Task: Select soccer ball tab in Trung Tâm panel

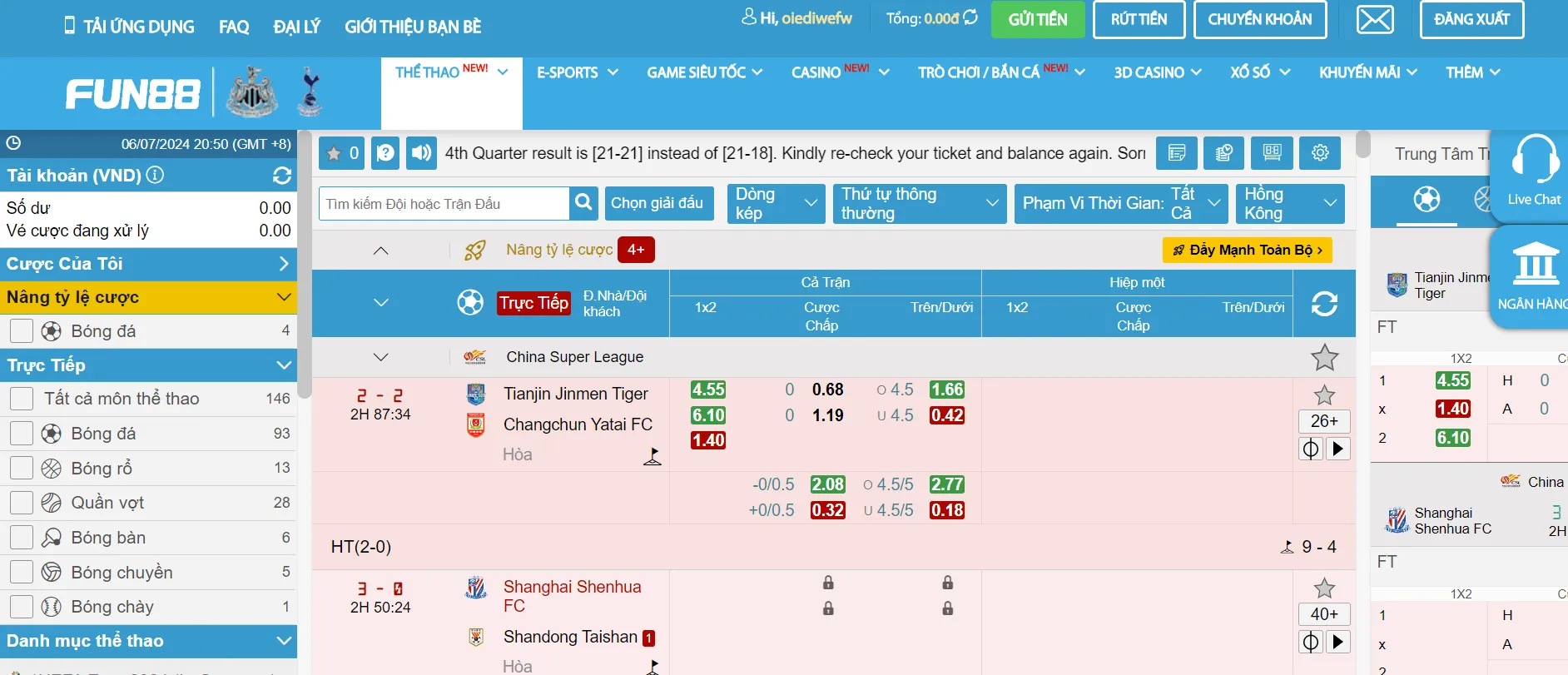Action: coord(1427,200)
